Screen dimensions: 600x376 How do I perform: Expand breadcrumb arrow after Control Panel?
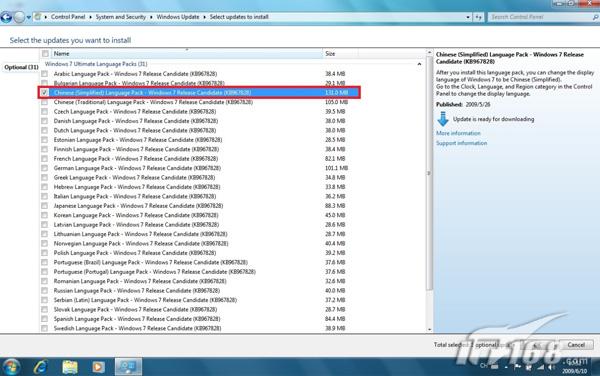[x=90, y=17]
